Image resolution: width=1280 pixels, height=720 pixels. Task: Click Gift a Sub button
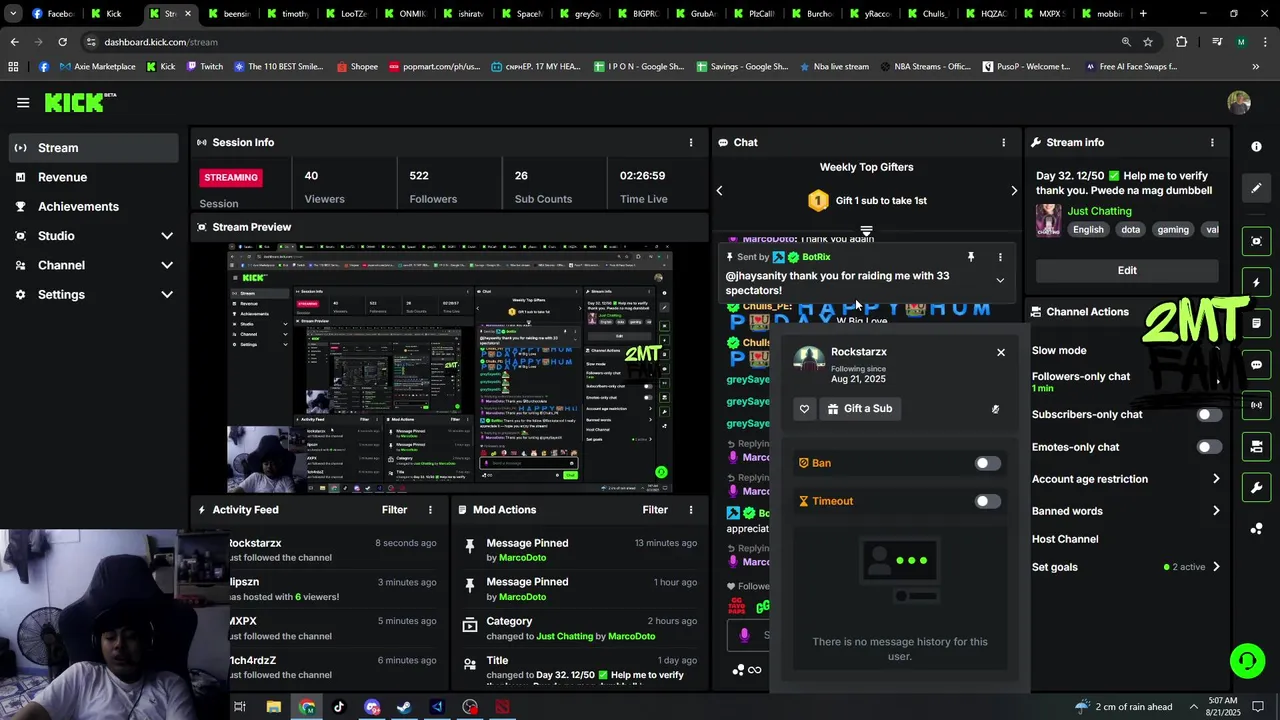[860, 408]
